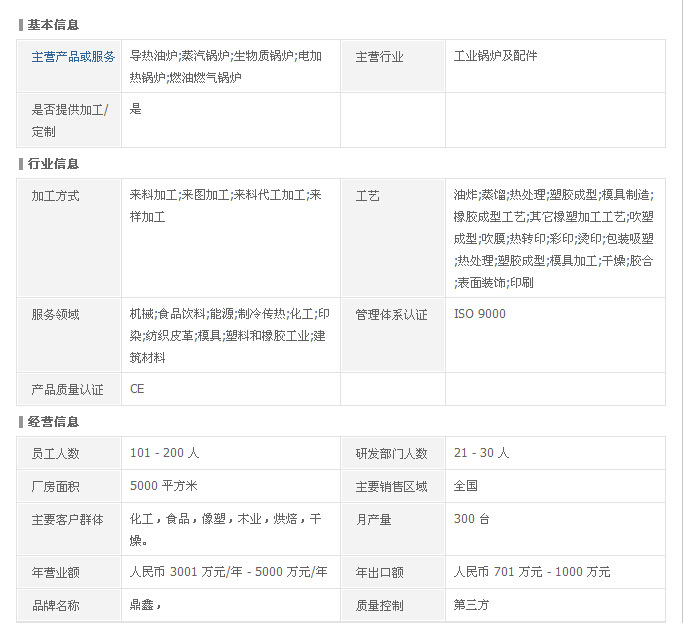The width and height of the screenshot is (683, 623).
Task: Select the 经营信息 section heading
Action: (x=53, y=422)
